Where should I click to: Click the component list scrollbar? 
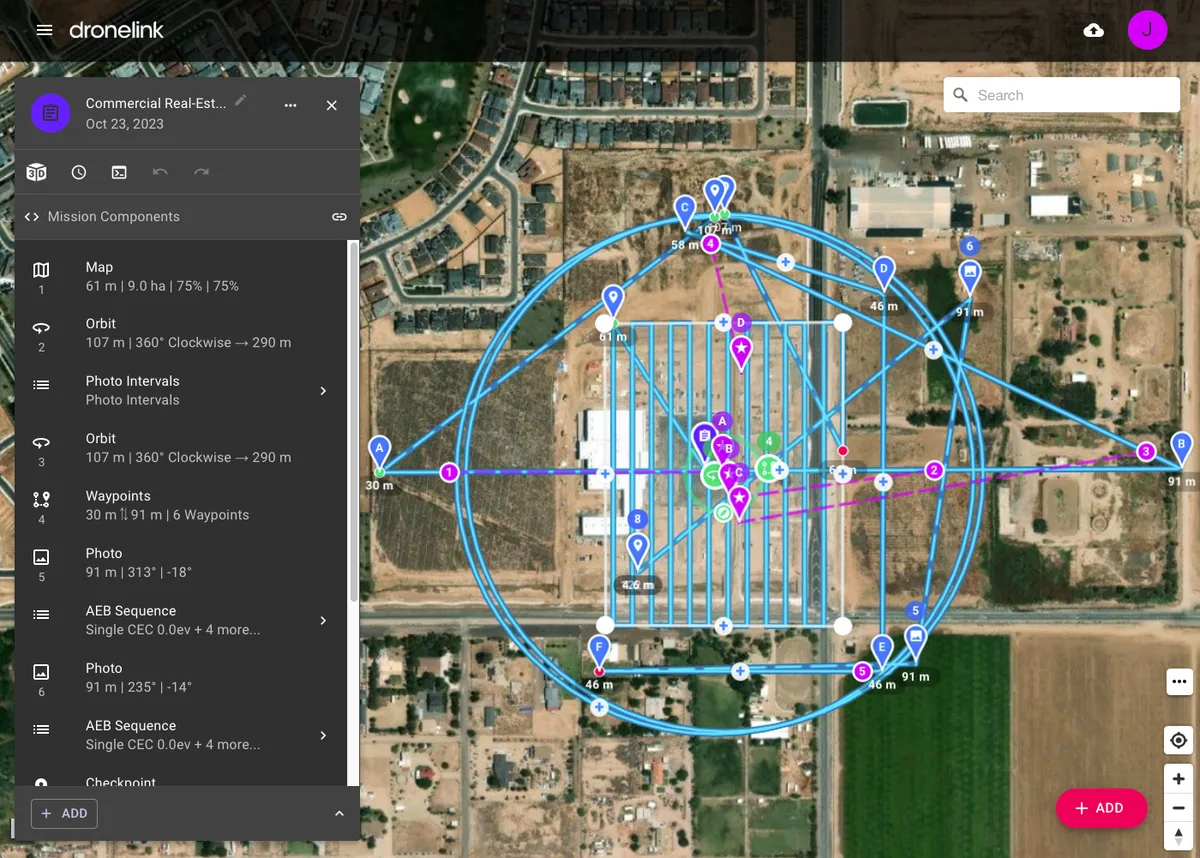(352, 420)
